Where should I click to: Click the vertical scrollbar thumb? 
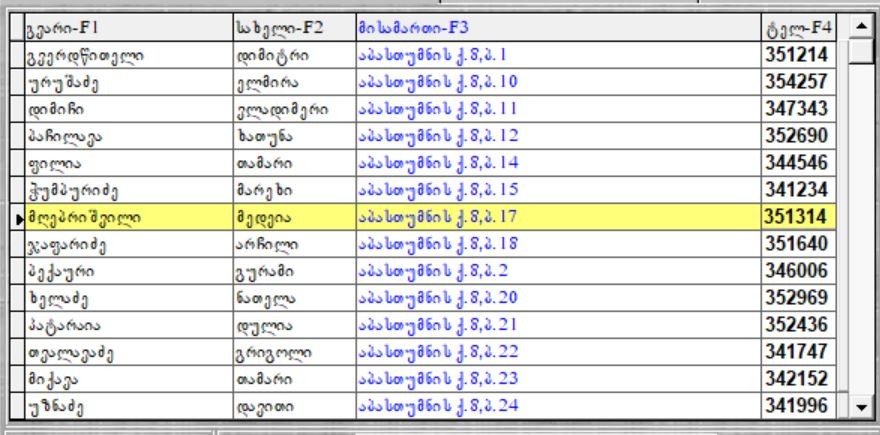pyautogui.click(x=860, y=51)
